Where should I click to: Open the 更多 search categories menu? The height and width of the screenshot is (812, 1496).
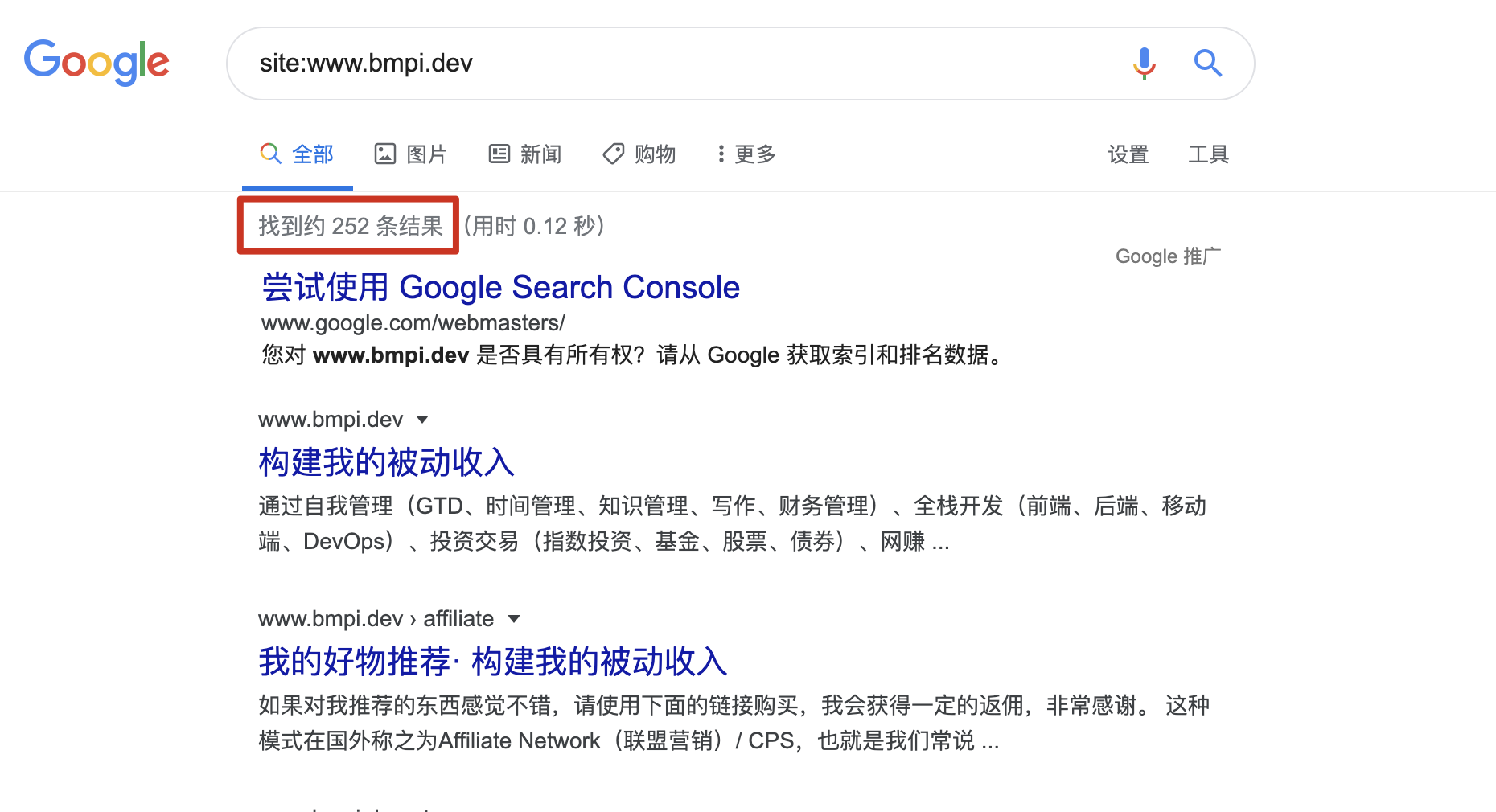pos(754,154)
